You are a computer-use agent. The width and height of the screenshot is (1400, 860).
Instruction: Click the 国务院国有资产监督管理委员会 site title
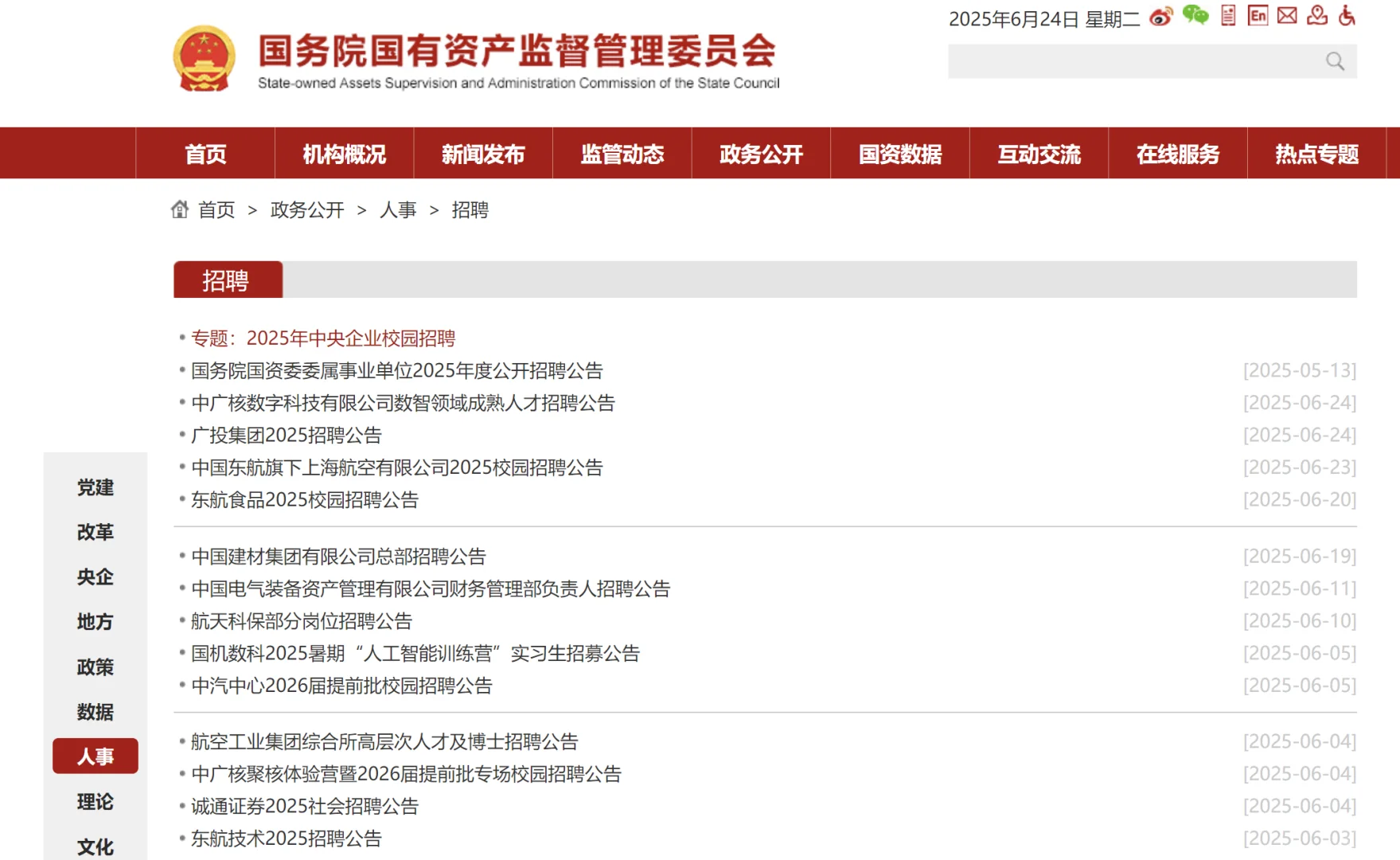pyautogui.click(x=517, y=51)
